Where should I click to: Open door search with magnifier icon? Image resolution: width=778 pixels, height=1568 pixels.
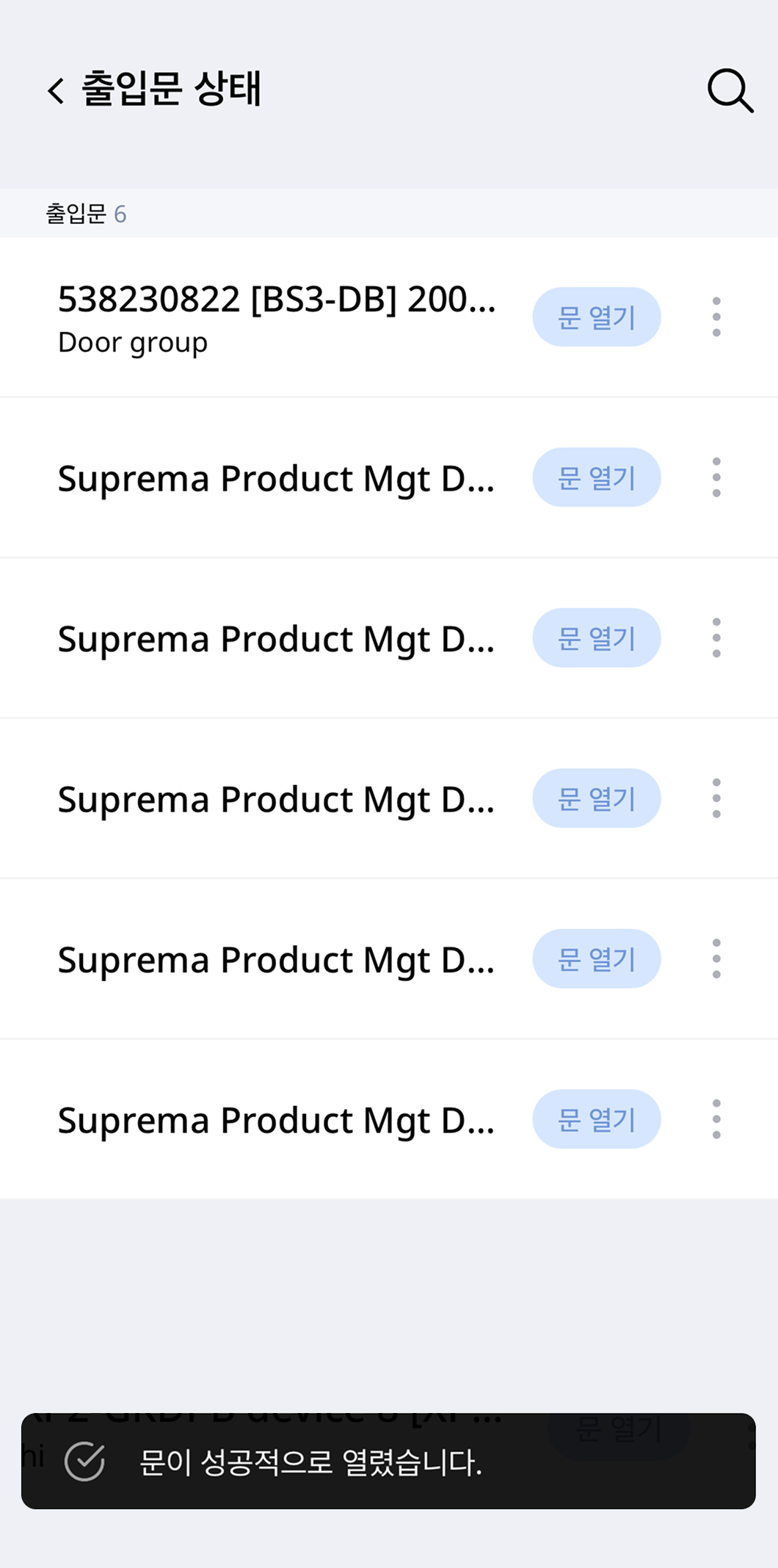coord(730,90)
